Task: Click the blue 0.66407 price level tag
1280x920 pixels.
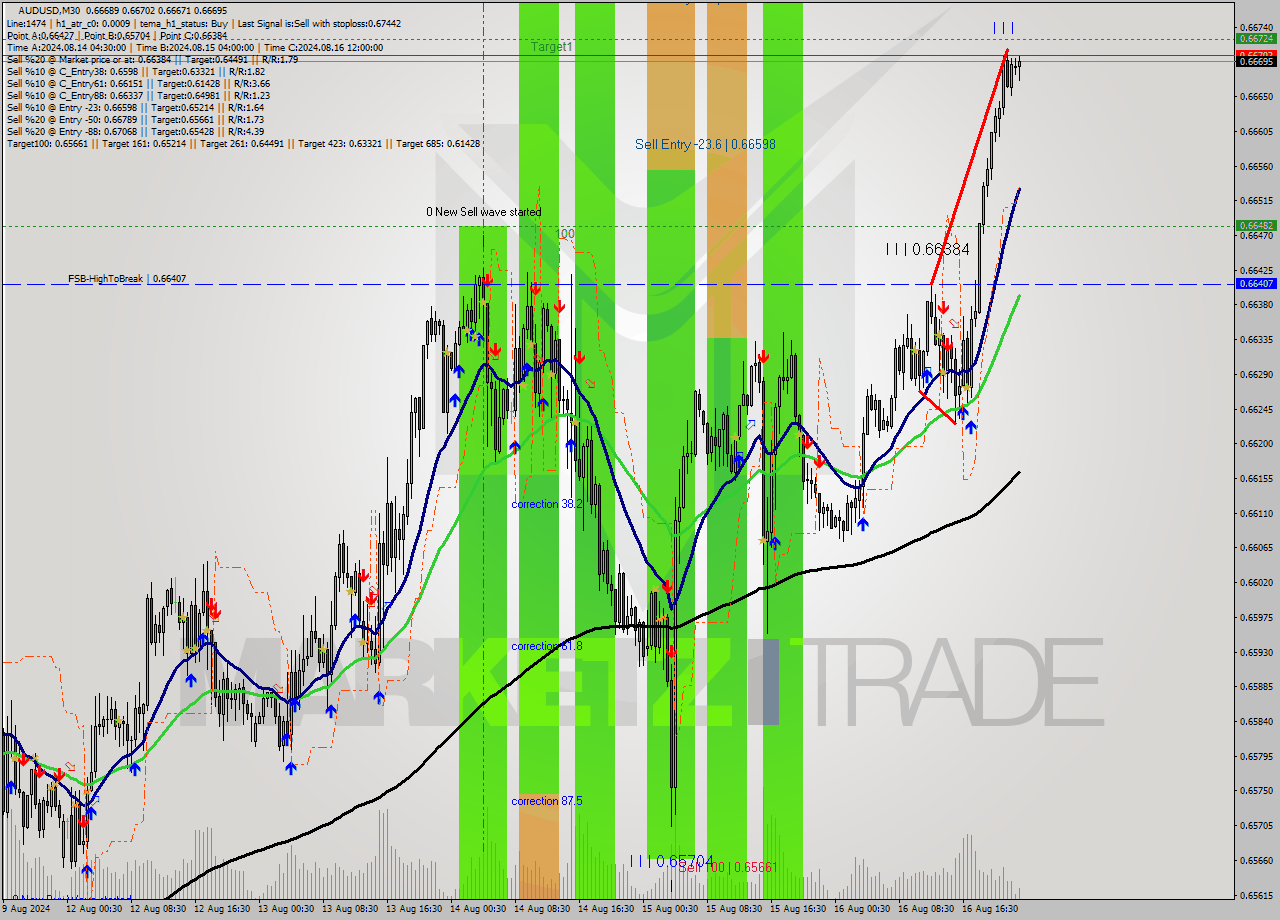Action: tap(1256, 283)
